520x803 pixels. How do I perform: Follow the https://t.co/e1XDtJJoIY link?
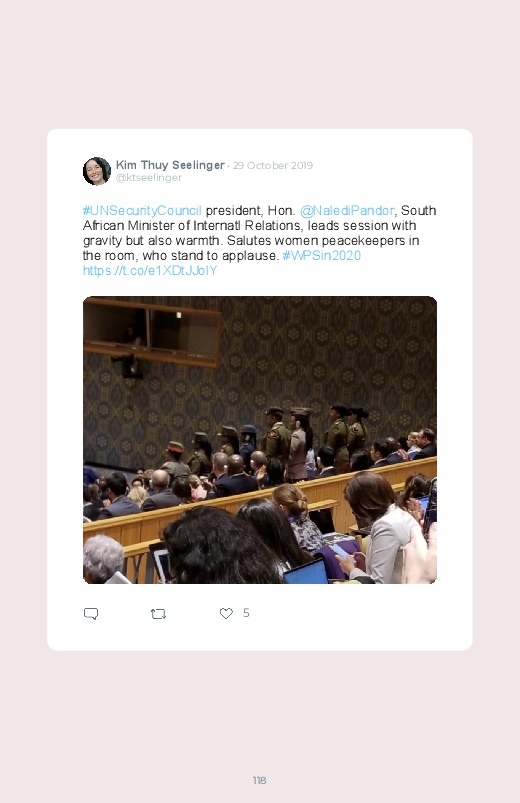coord(150,270)
